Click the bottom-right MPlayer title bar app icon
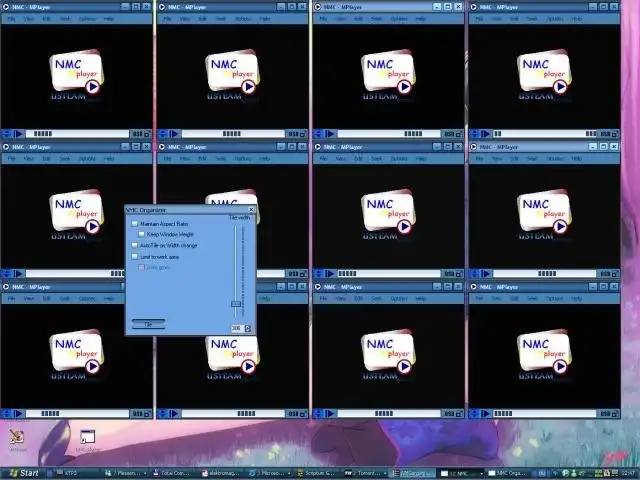Image resolution: width=640 pixels, height=480 pixels. click(473, 287)
